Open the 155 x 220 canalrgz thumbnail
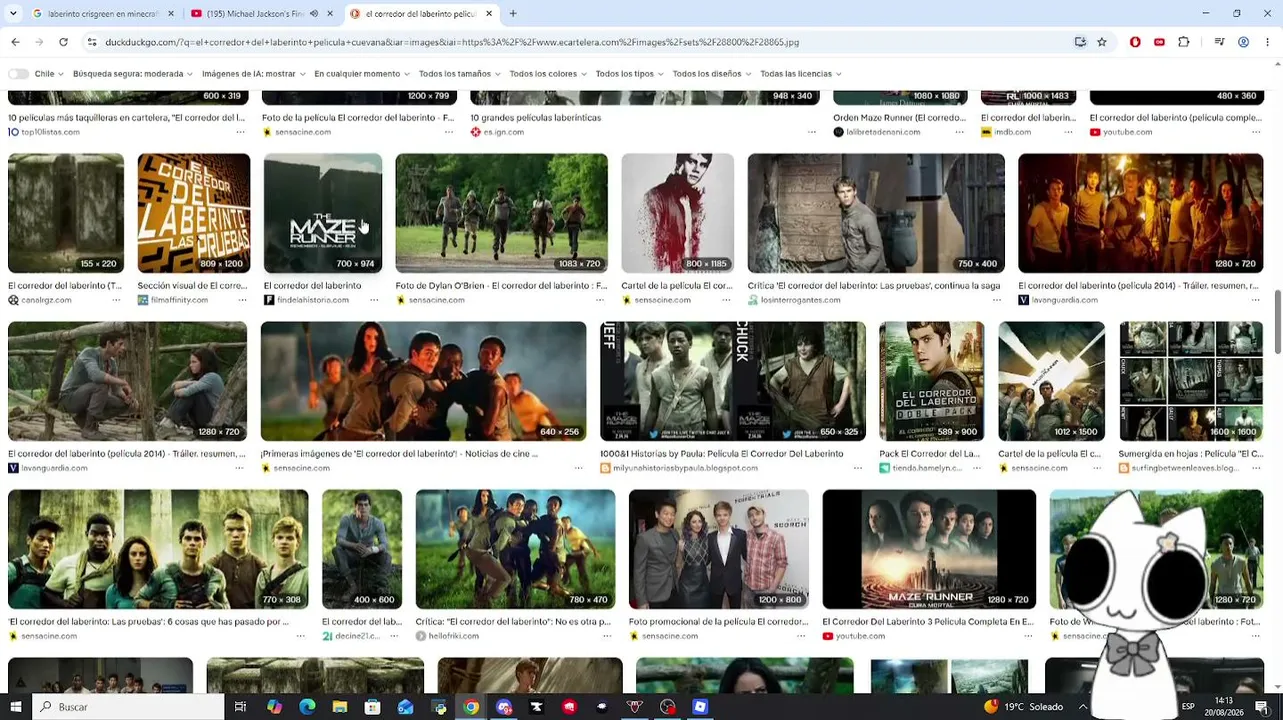The height and width of the screenshot is (720, 1283). point(66,213)
